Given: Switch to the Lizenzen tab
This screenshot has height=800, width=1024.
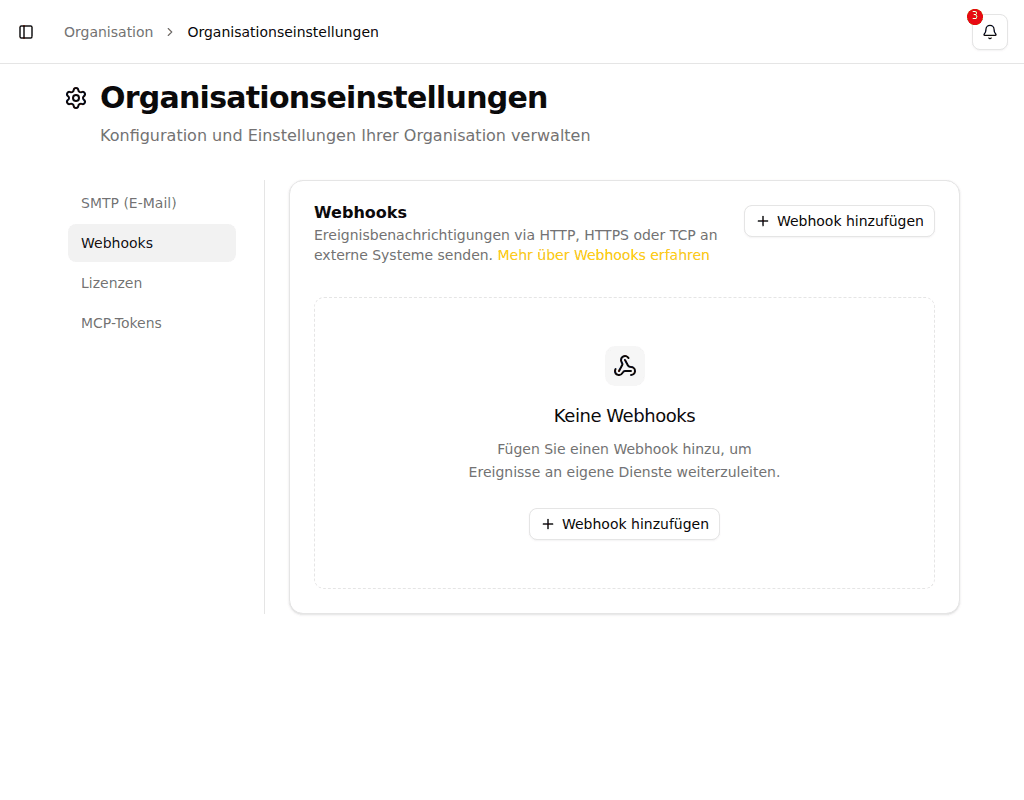Looking at the screenshot, I should click(x=152, y=283).
